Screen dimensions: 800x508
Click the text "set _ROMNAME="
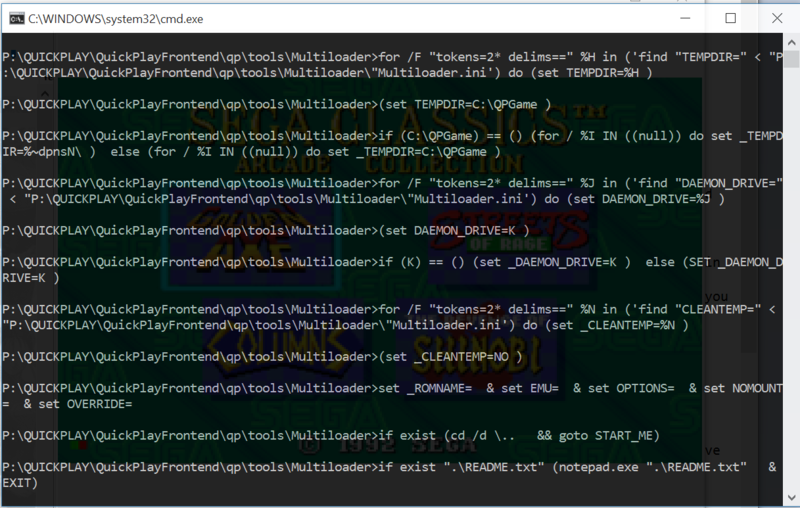425,388
